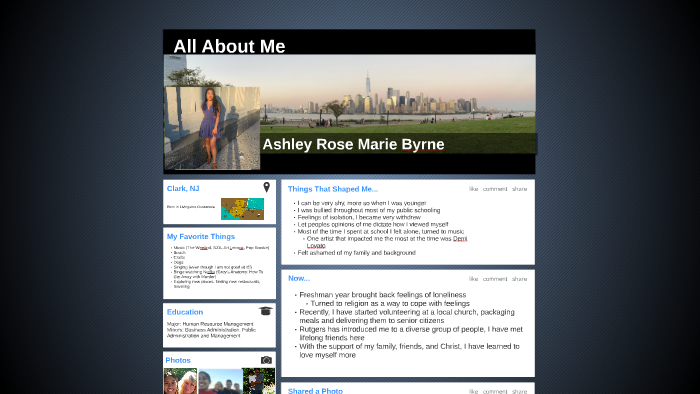Click the camera icon in the Photos panel
The width and height of the screenshot is (700, 394).
(x=266, y=360)
